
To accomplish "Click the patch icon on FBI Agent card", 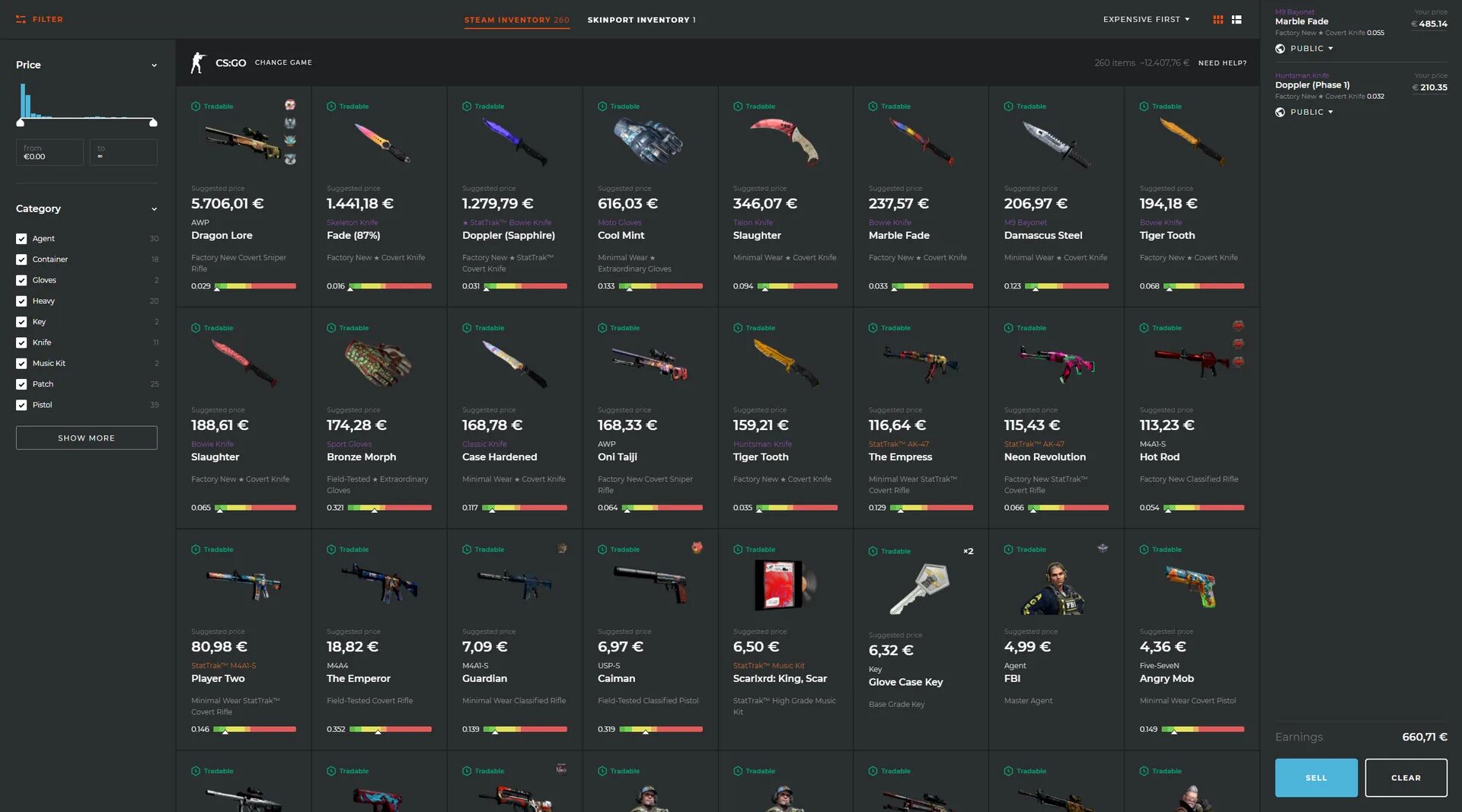I will tap(1102, 548).
